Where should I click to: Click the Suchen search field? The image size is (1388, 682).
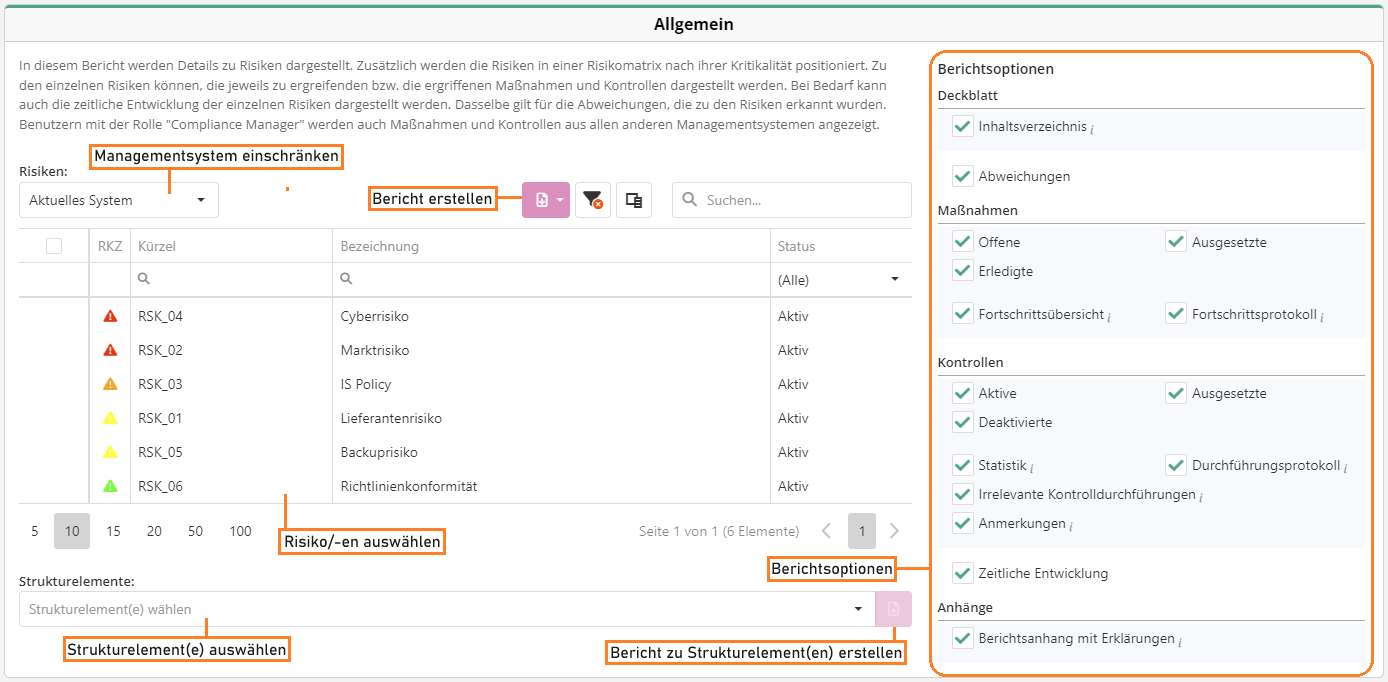tap(800, 200)
